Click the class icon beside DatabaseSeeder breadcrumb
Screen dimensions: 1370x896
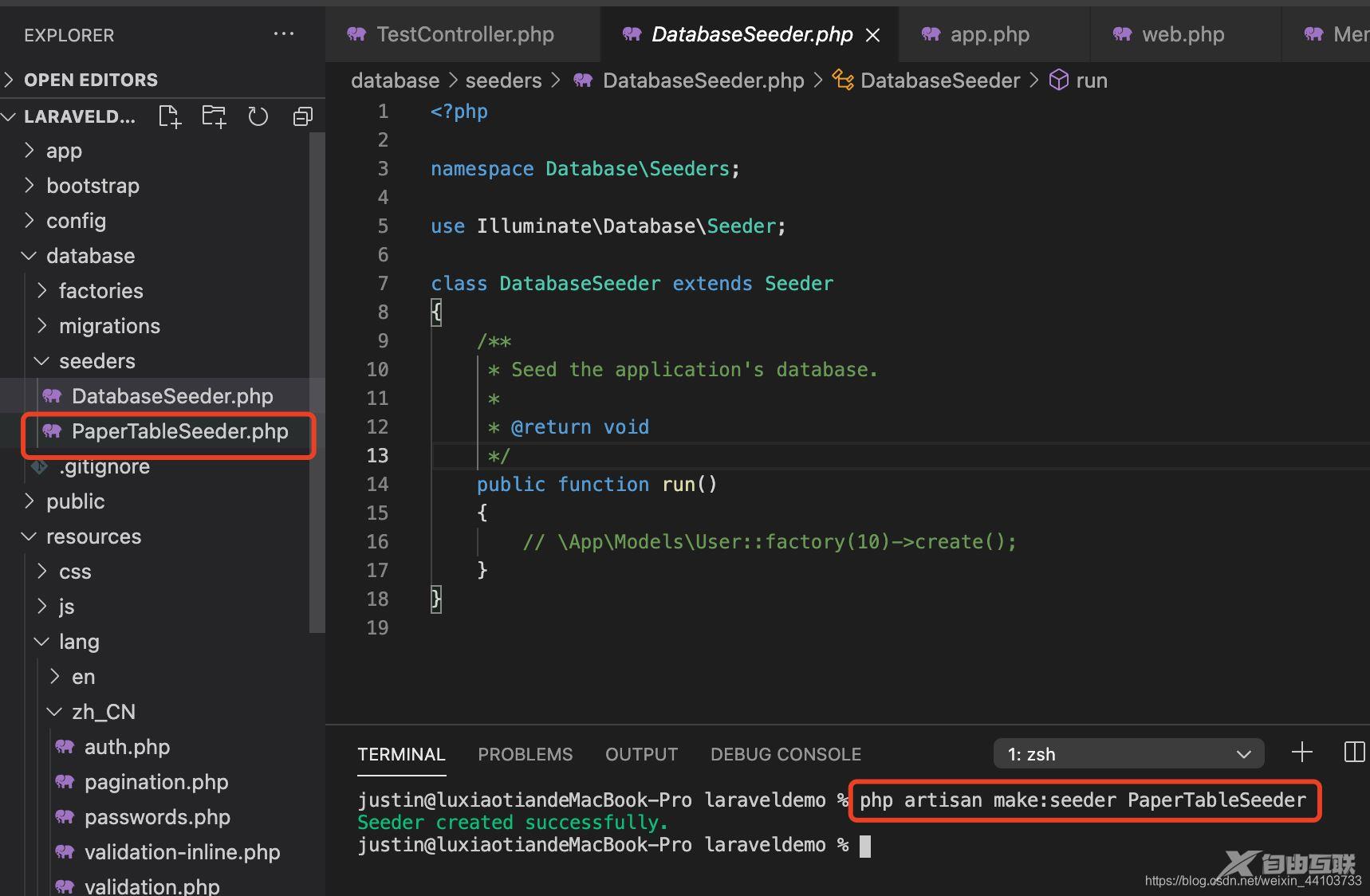(843, 80)
